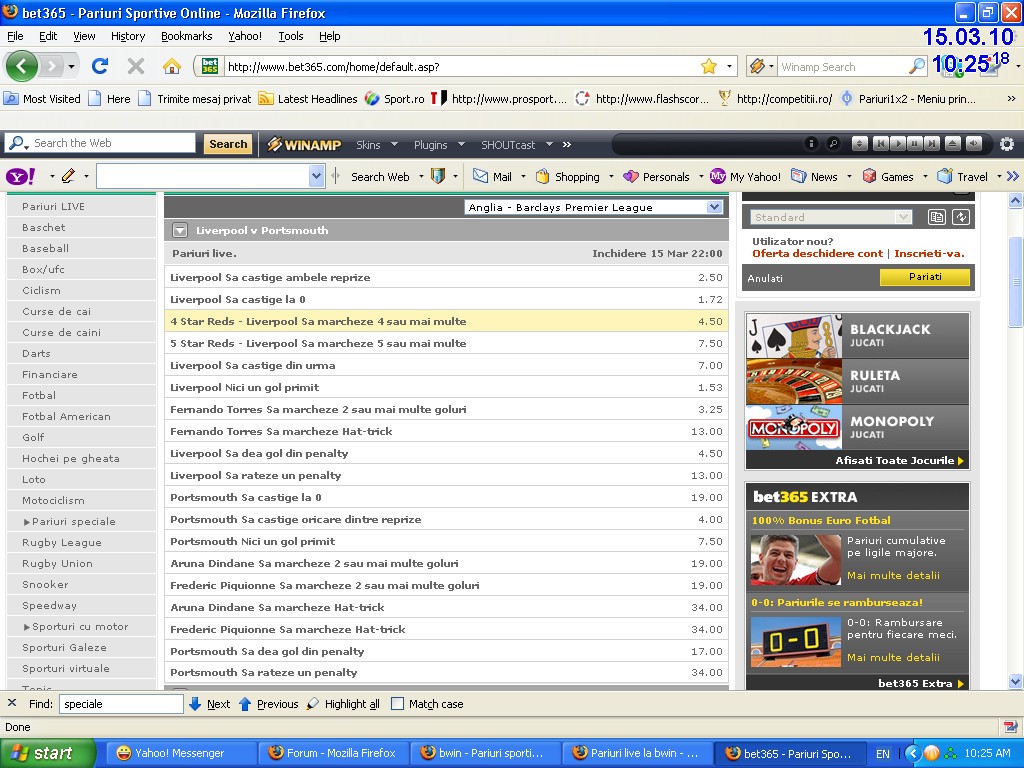Click the Winamp toolbar info icon

810,144
